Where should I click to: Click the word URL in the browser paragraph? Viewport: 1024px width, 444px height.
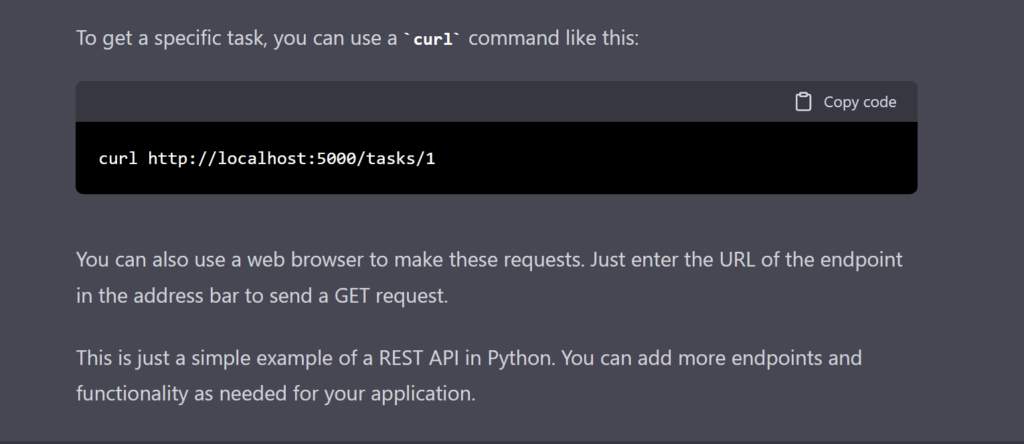(737, 260)
